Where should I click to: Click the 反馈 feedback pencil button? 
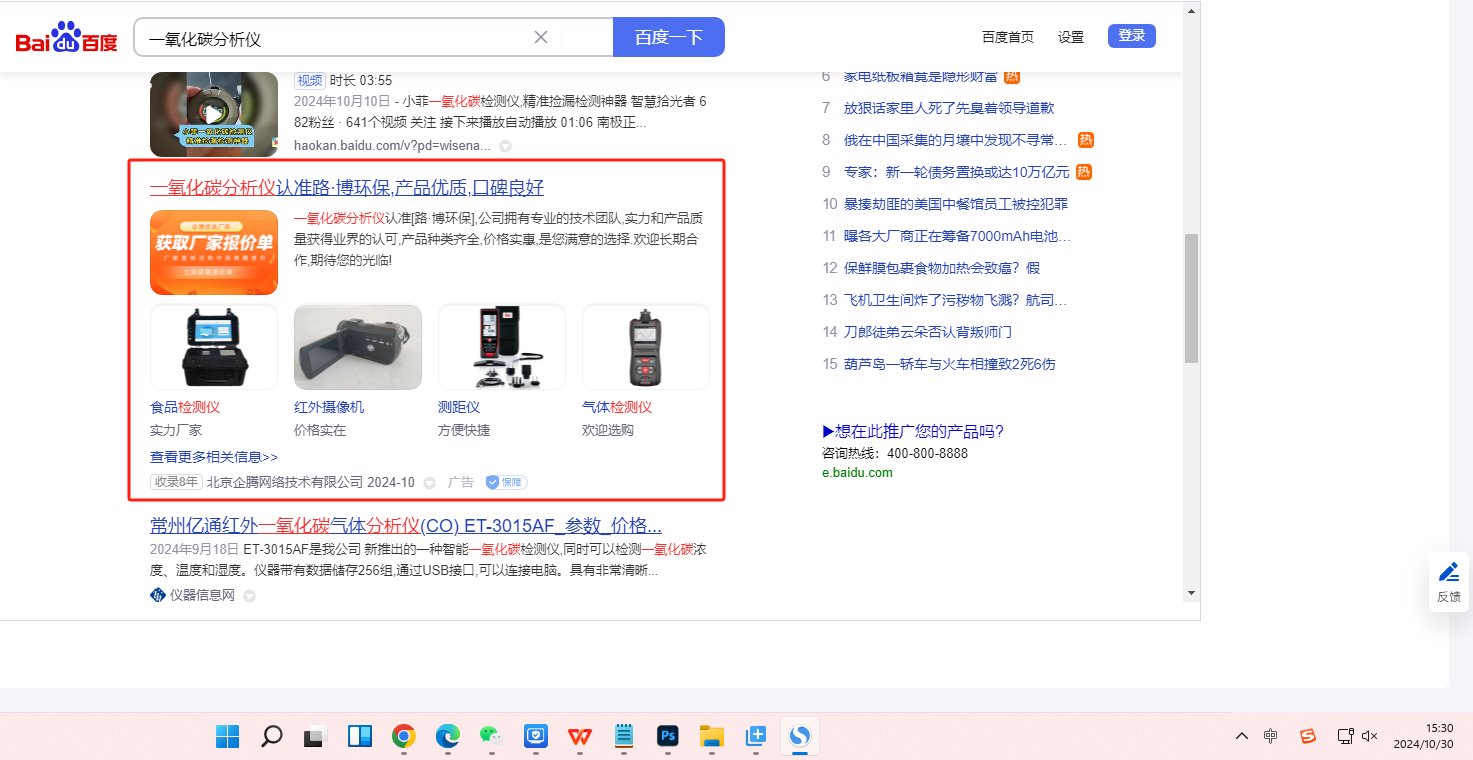[x=1449, y=582]
